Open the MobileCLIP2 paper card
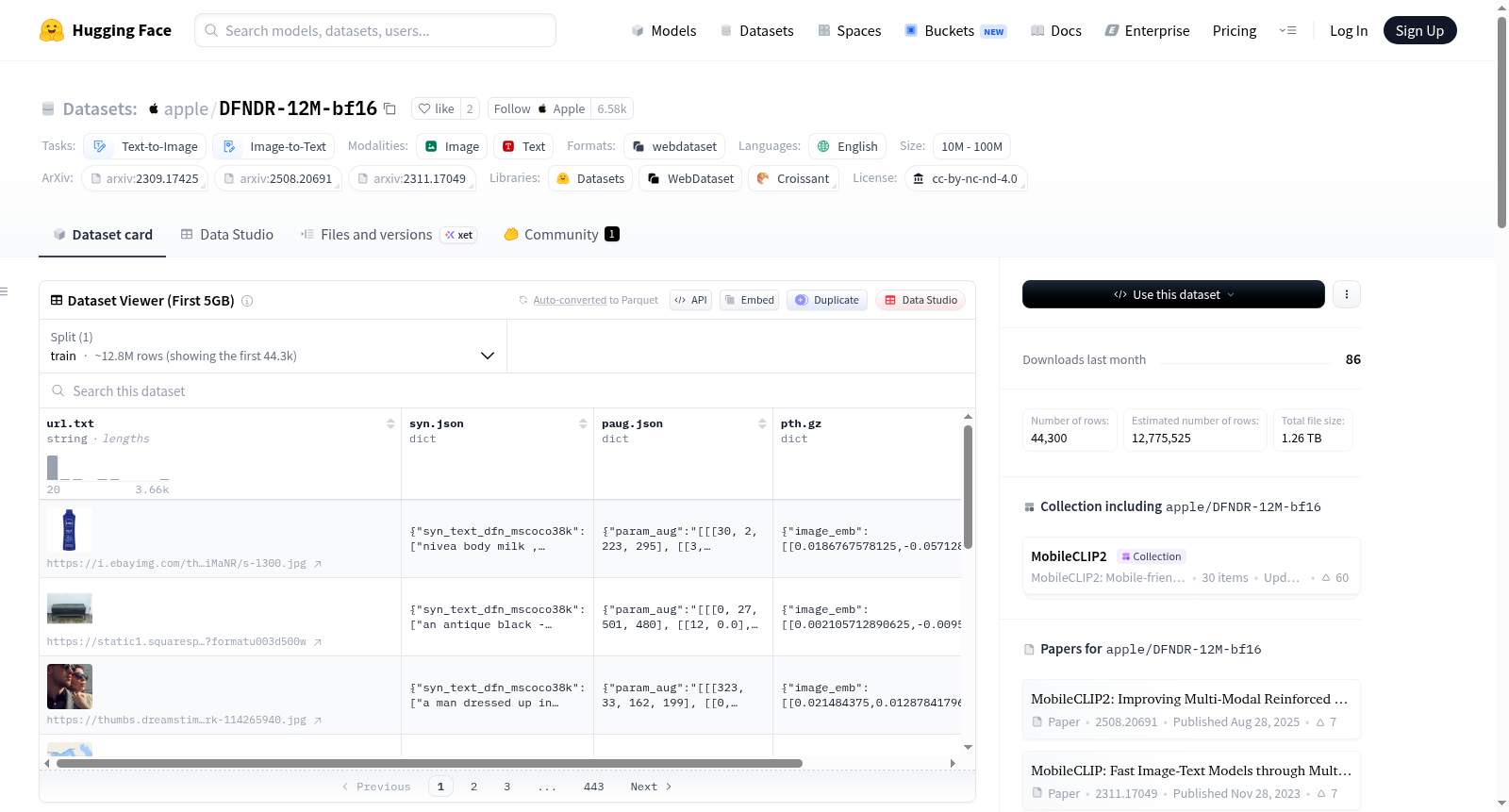The height and width of the screenshot is (812, 1509). click(x=1191, y=709)
